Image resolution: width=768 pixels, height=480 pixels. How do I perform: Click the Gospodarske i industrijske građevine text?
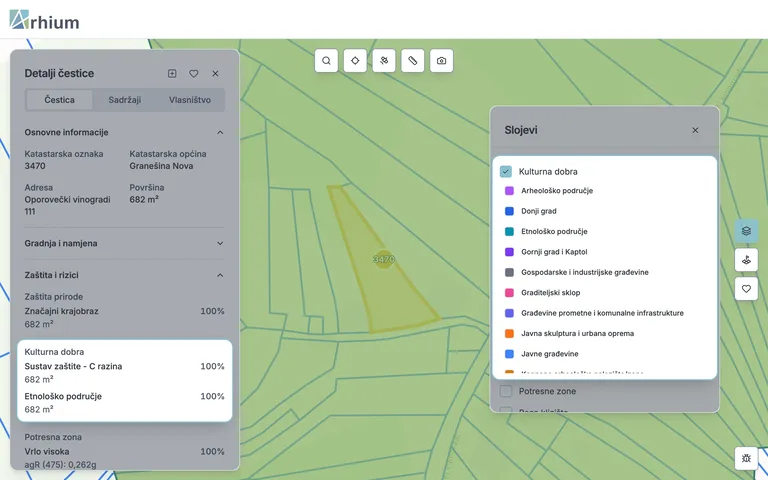(x=585, y=272)
